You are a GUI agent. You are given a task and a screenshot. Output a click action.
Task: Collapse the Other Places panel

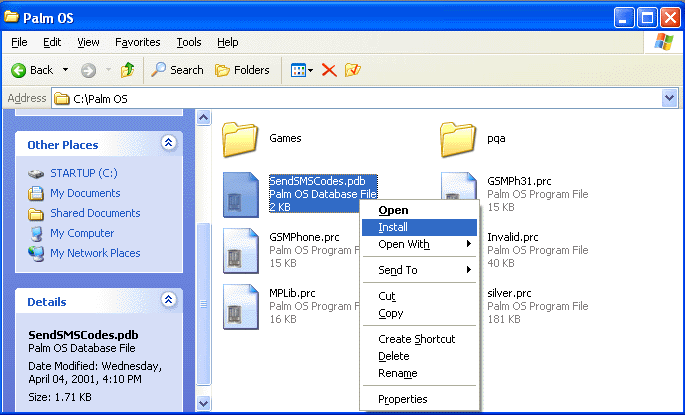pyautogui.click(x=169, y=143)
